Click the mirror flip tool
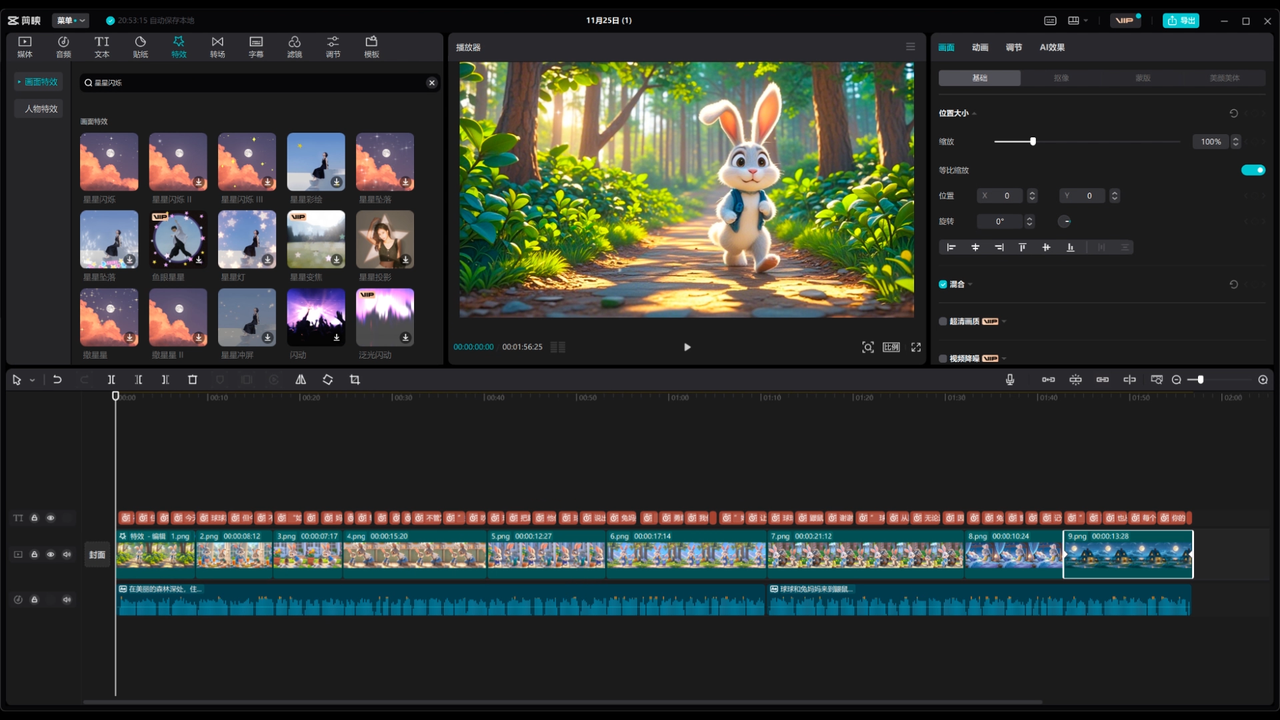 click(300, 380)
